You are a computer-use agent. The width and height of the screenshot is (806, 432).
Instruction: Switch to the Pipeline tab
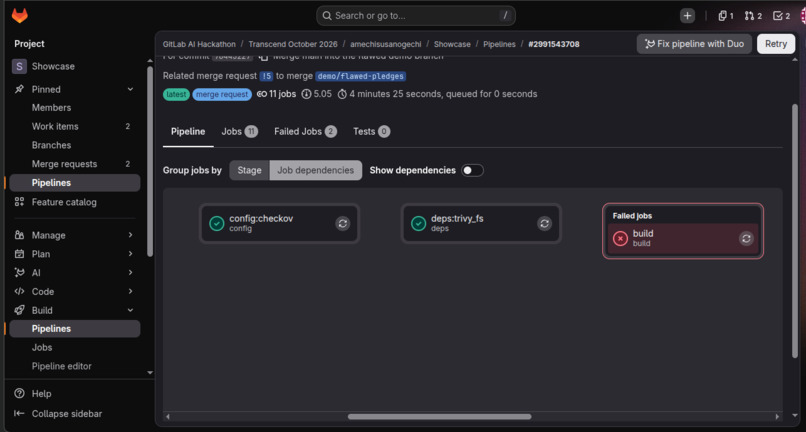coord(188,132)
